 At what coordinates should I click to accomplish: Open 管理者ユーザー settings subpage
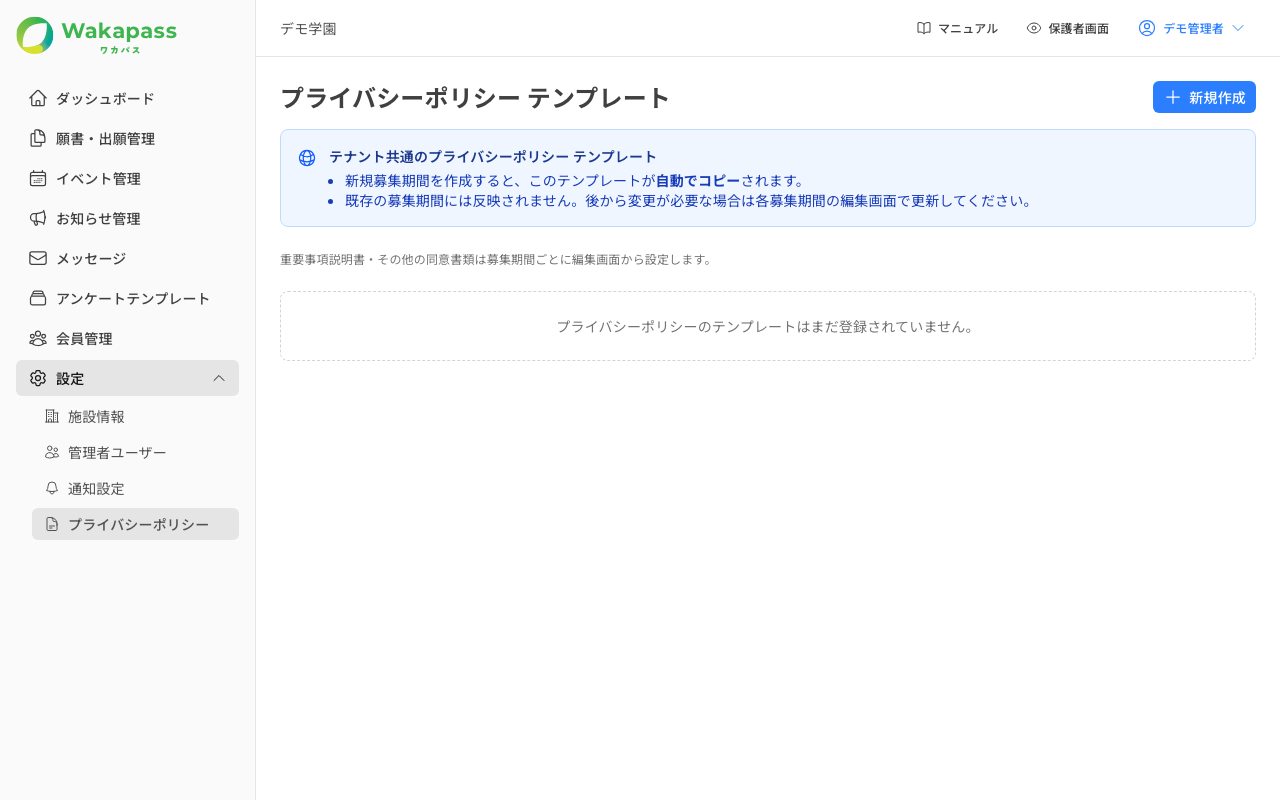(135, 452)
